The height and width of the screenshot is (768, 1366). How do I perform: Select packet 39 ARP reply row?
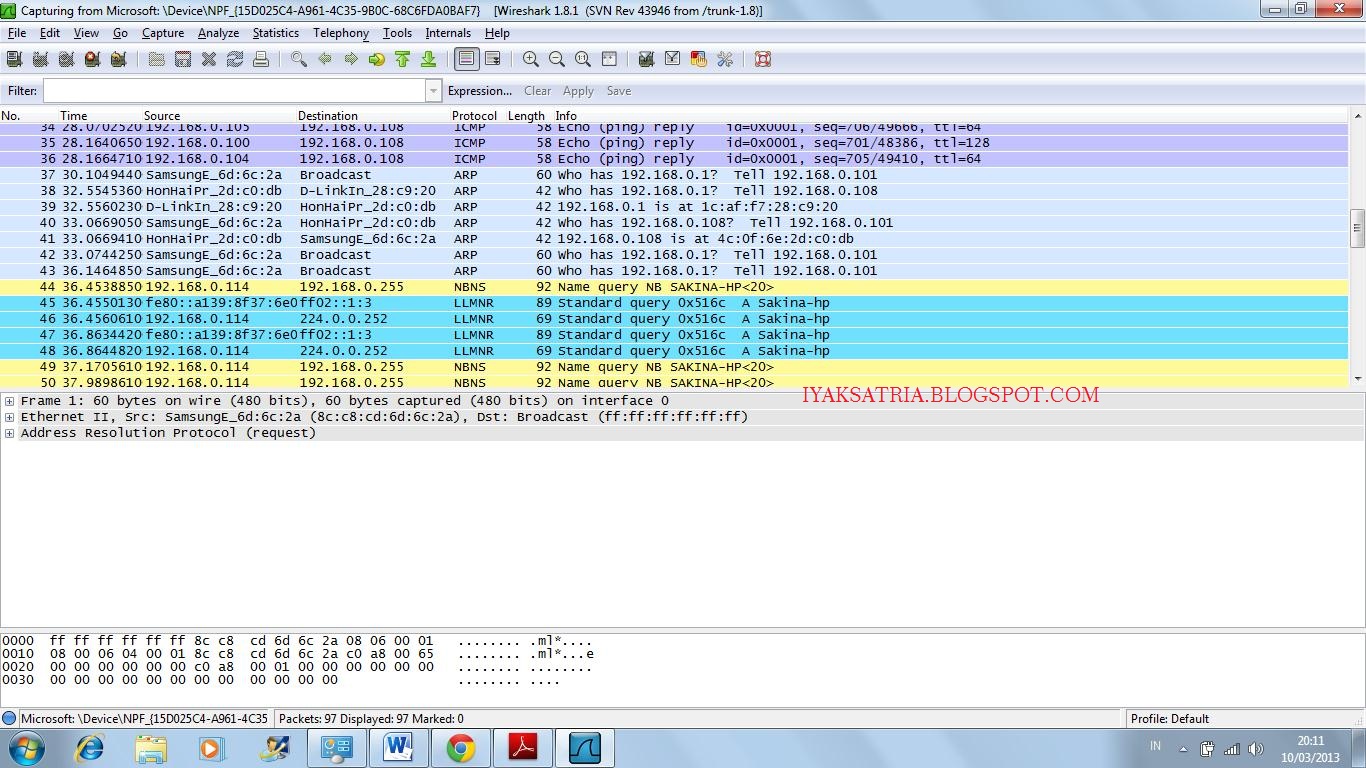(x=674, y=207)
